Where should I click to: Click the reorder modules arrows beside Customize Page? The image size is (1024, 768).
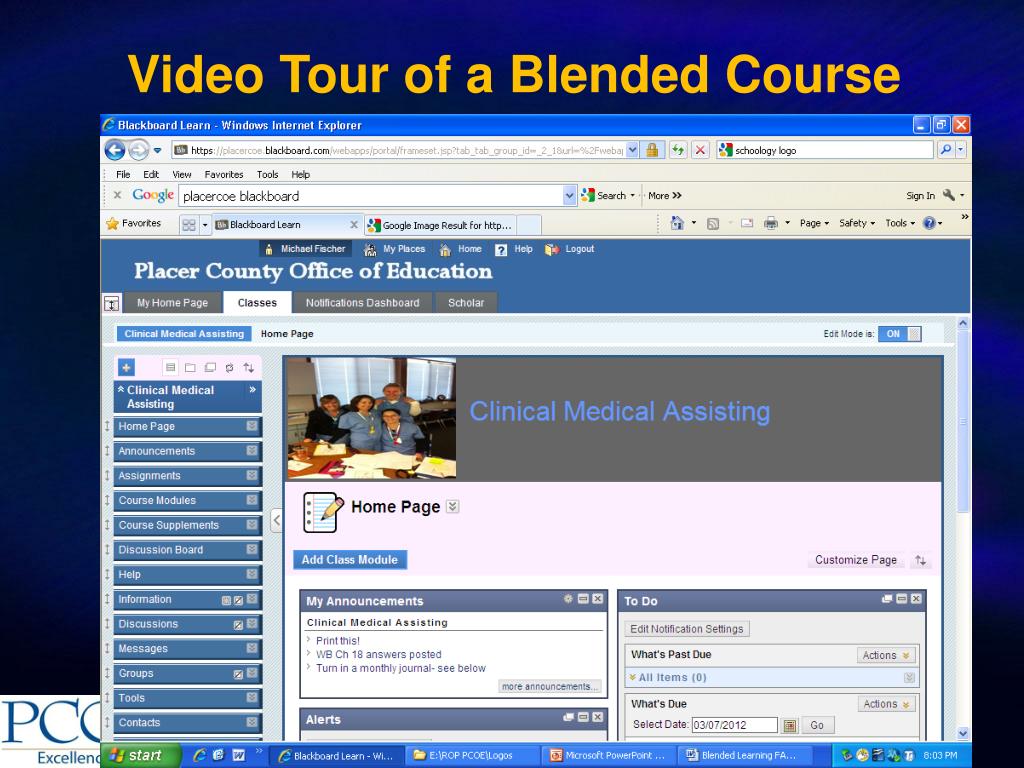pos(920,560)
